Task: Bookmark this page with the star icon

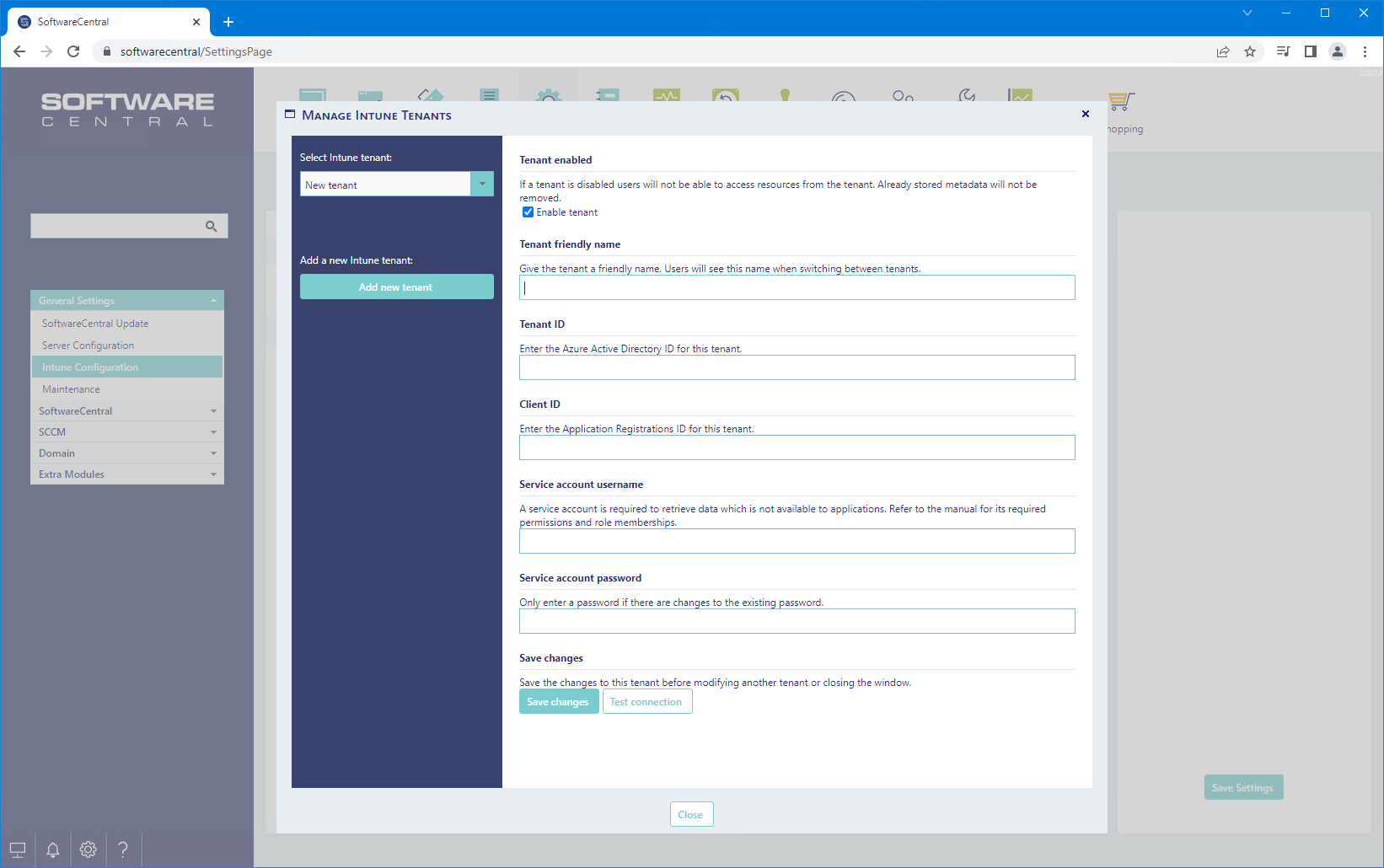Action: [1250, 51]
